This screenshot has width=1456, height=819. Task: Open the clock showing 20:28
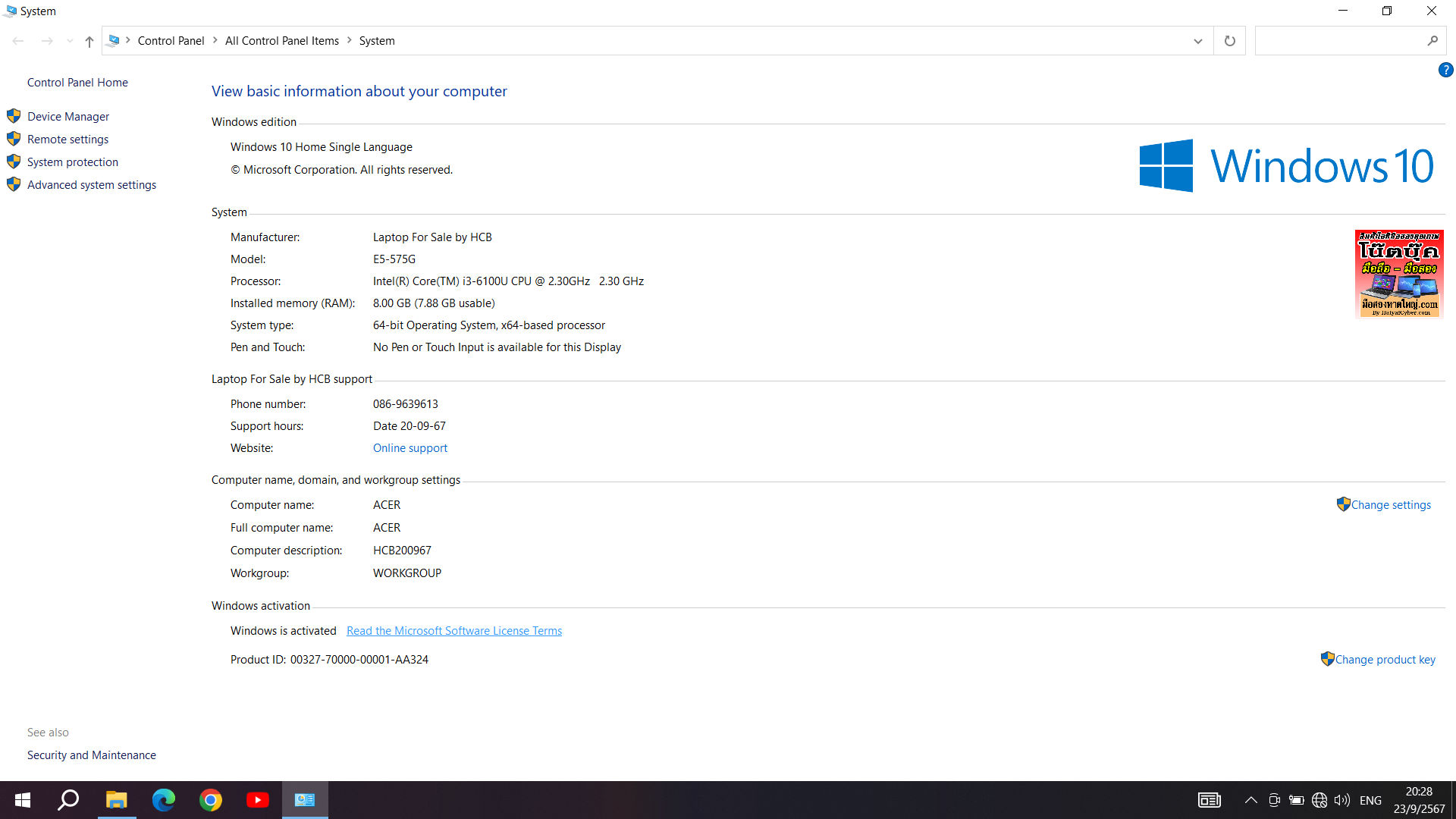pos(1419,800)
